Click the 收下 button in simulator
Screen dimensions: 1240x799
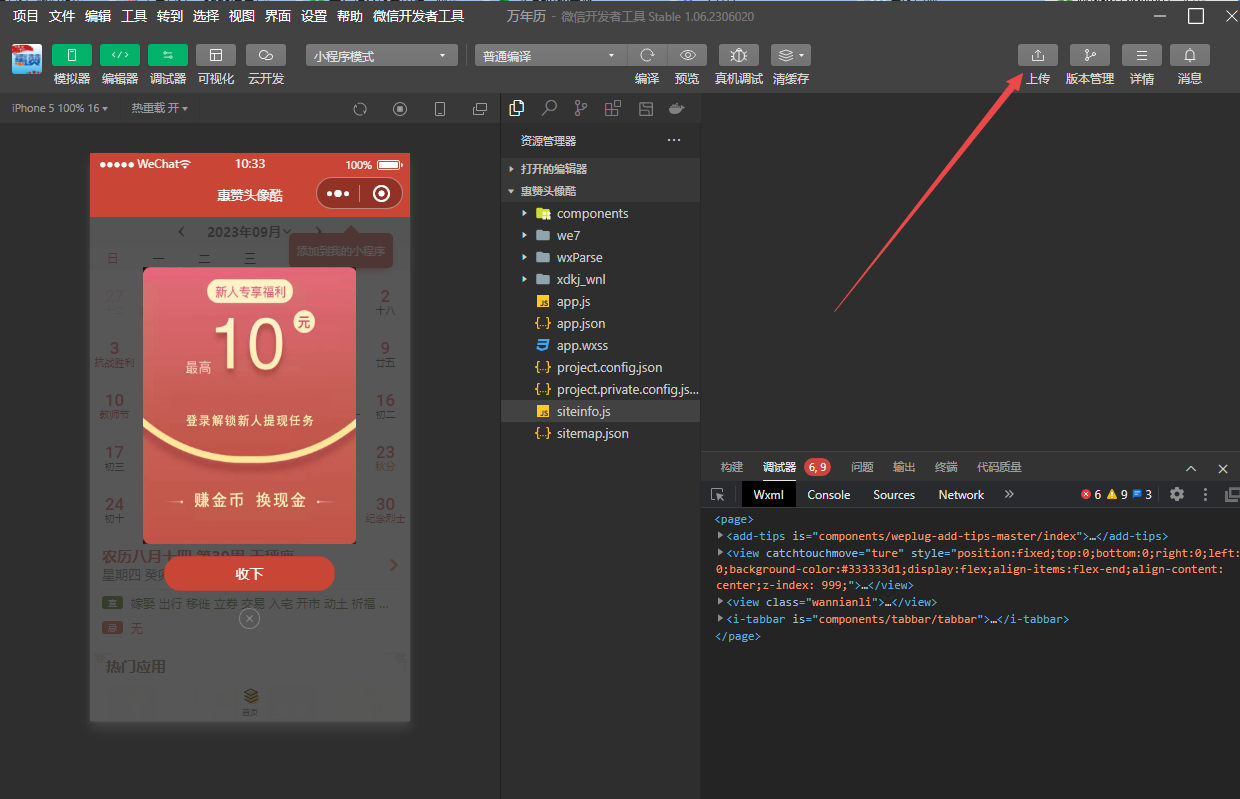point(249,574)
